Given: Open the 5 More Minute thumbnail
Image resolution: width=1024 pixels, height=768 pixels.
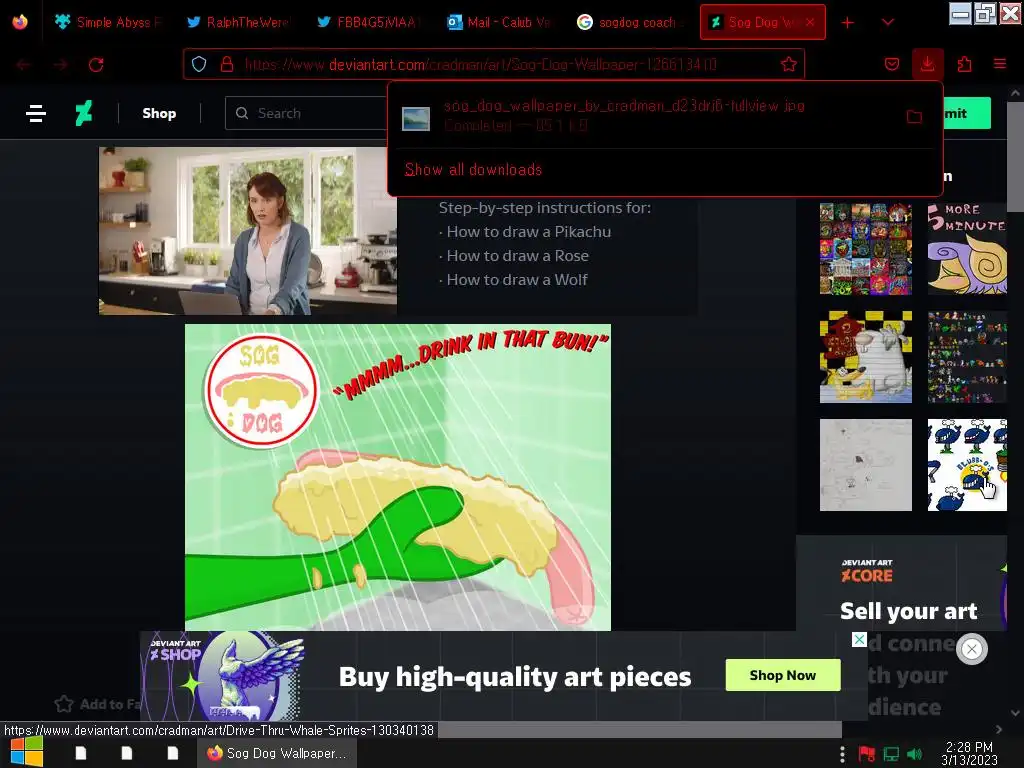Looking at the screenshot, I should click(967, 249).
